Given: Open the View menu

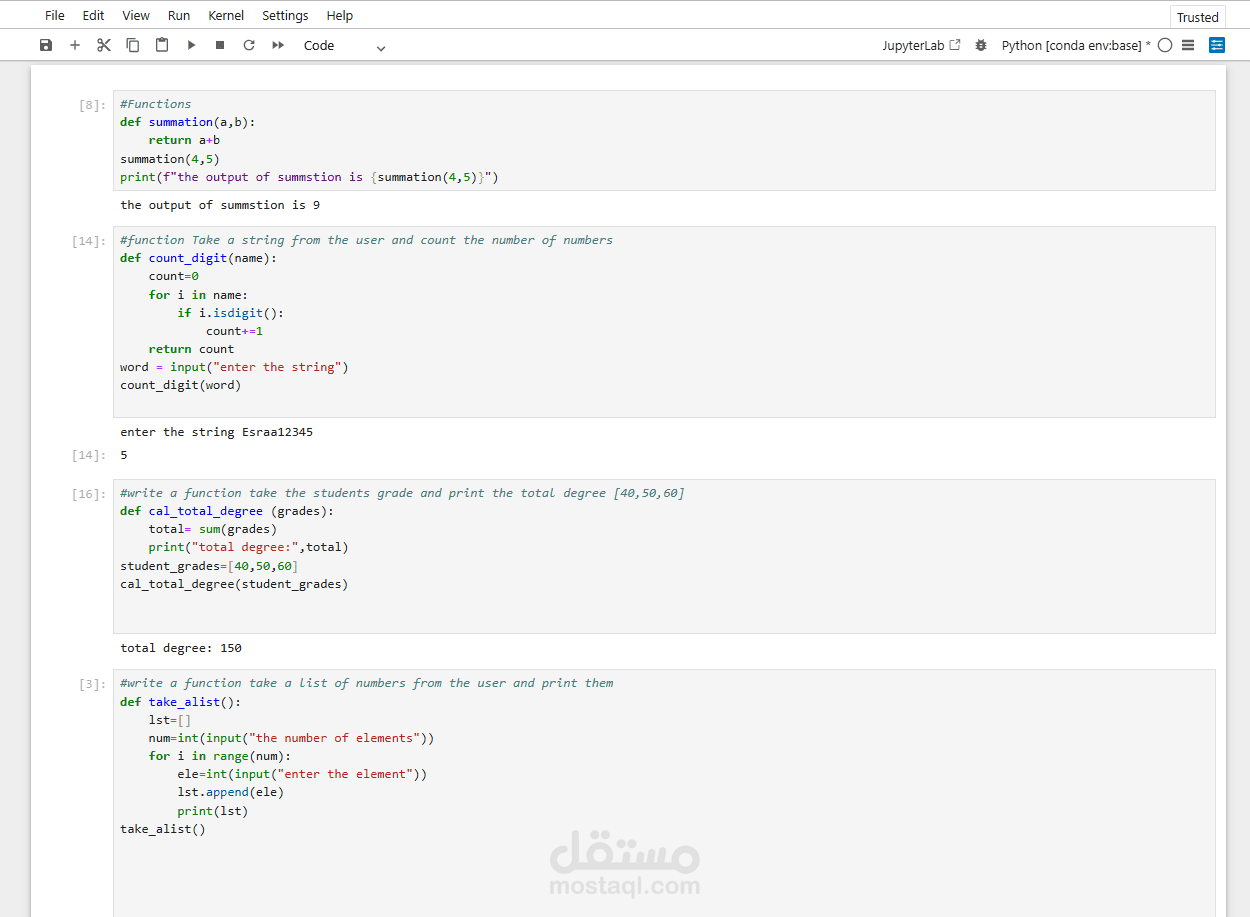Looking at the screenshot, I should 136,15.
